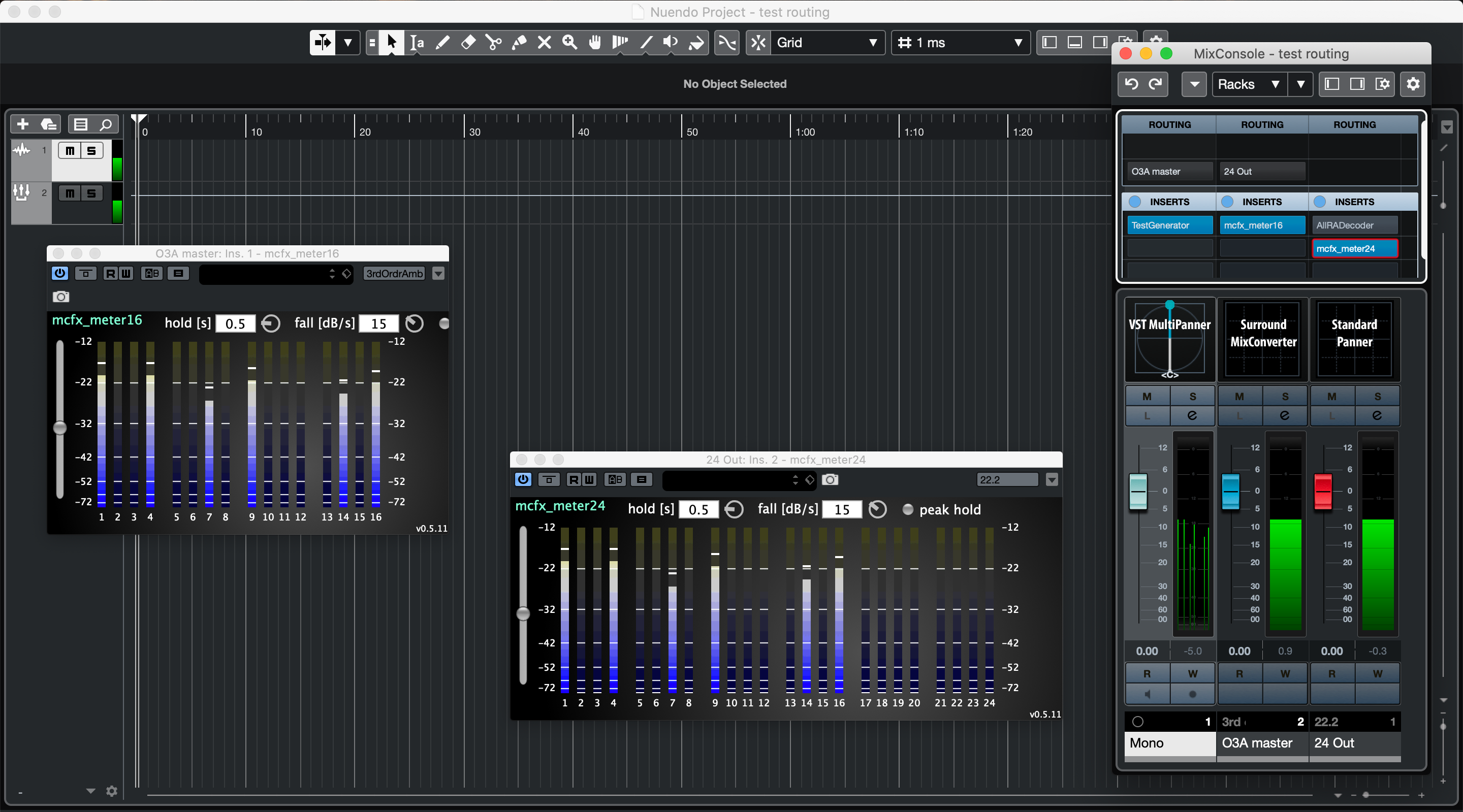This screenshot has width=1463, height=812.
Task: Click the MixConsole undo arrow
Action: pos(1131,84)
